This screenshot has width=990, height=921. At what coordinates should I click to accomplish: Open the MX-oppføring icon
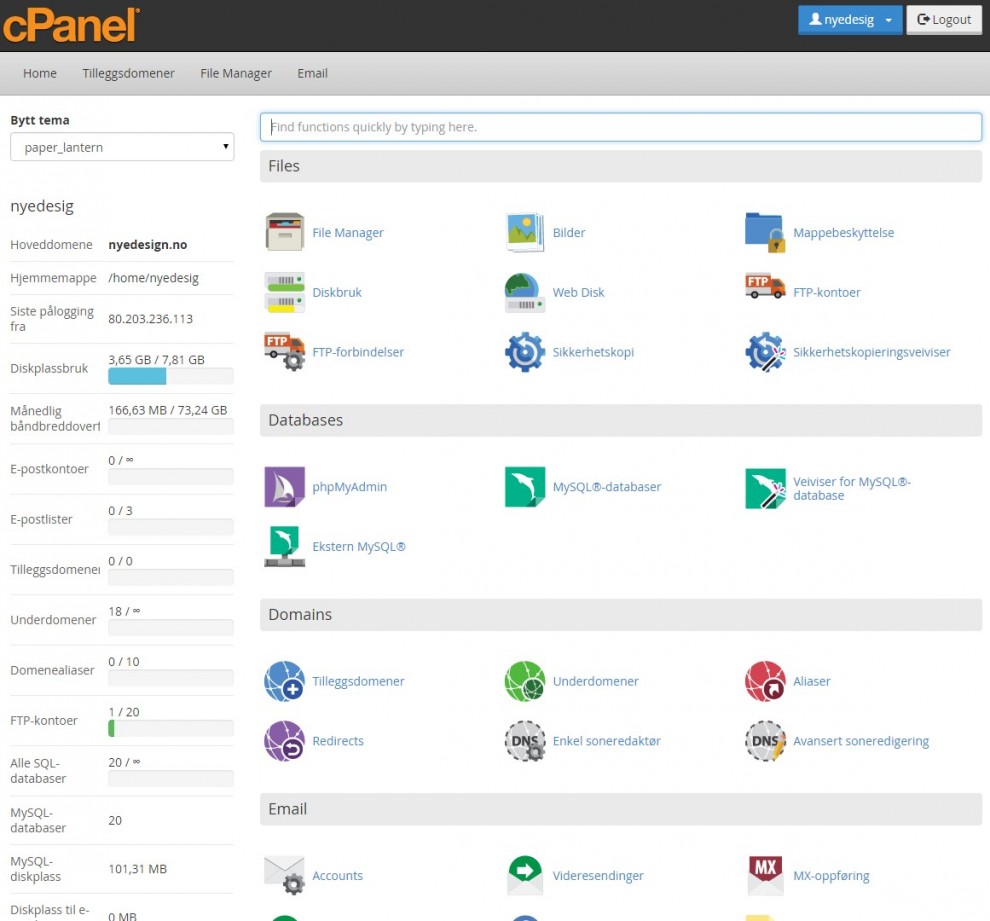point(765,876)
